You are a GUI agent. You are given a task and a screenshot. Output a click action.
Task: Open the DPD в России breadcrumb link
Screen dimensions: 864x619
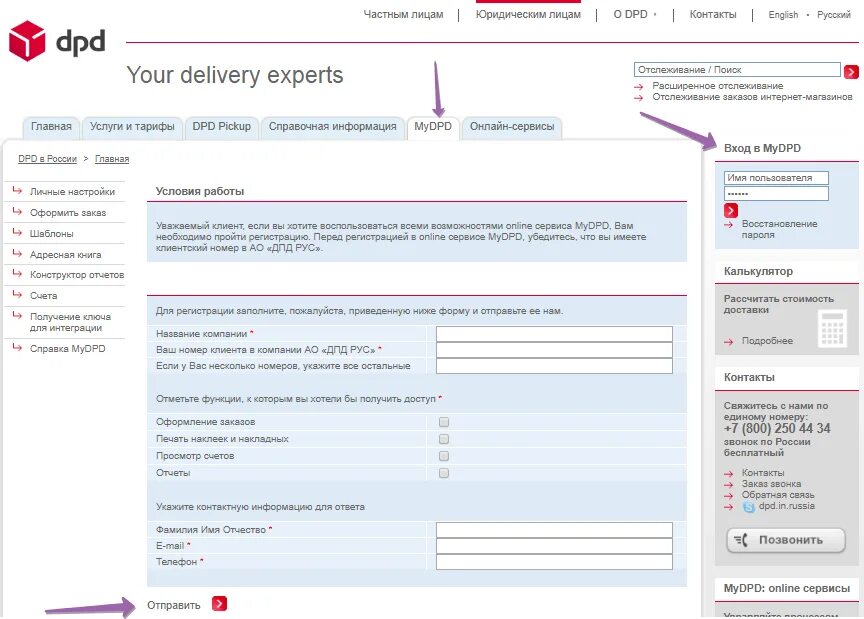pos(47,159)
